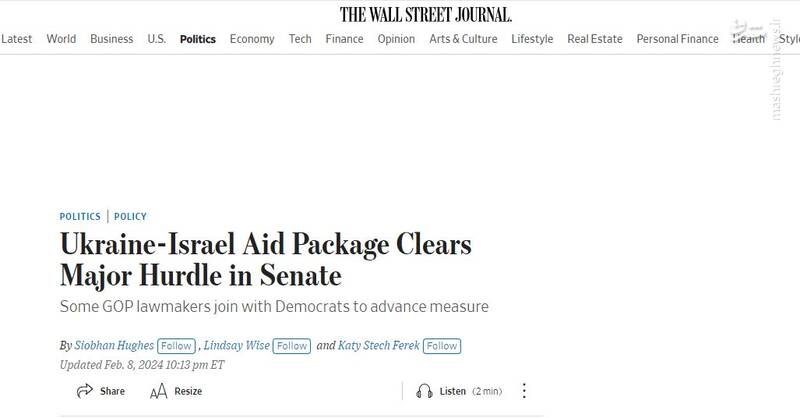Click The Wall Street Journal logo
The width and height of the screenshot is (800, 418).
pyautogui.click(x=426, y=14)
